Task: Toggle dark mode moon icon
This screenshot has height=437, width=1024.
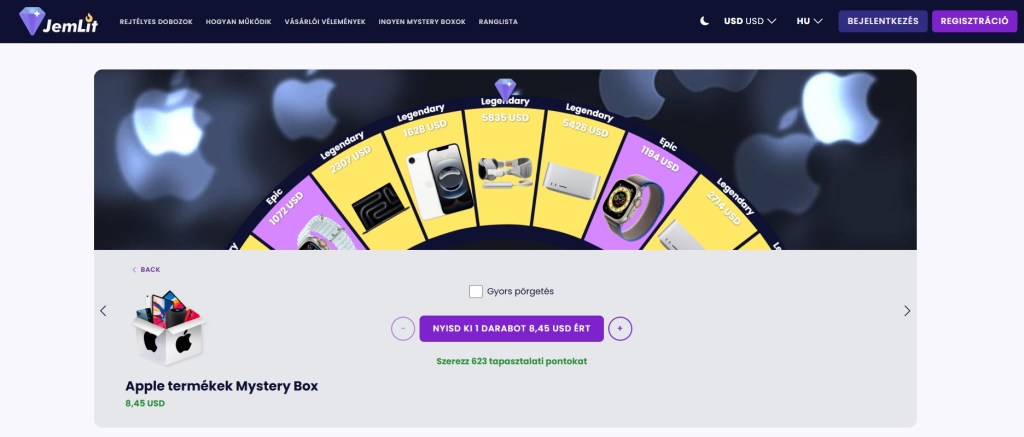Action: point(705,21)
